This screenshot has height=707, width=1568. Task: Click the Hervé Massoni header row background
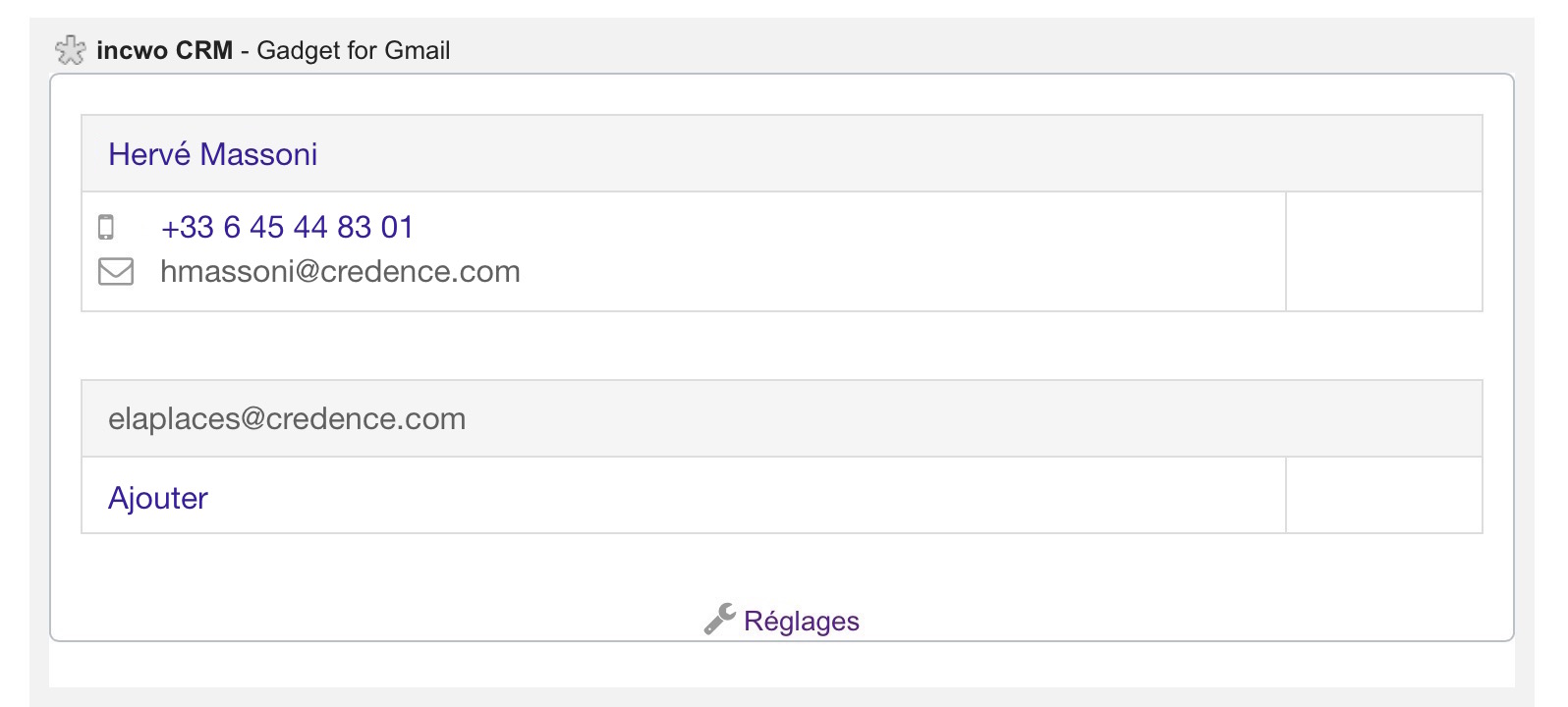pos(884,153)
